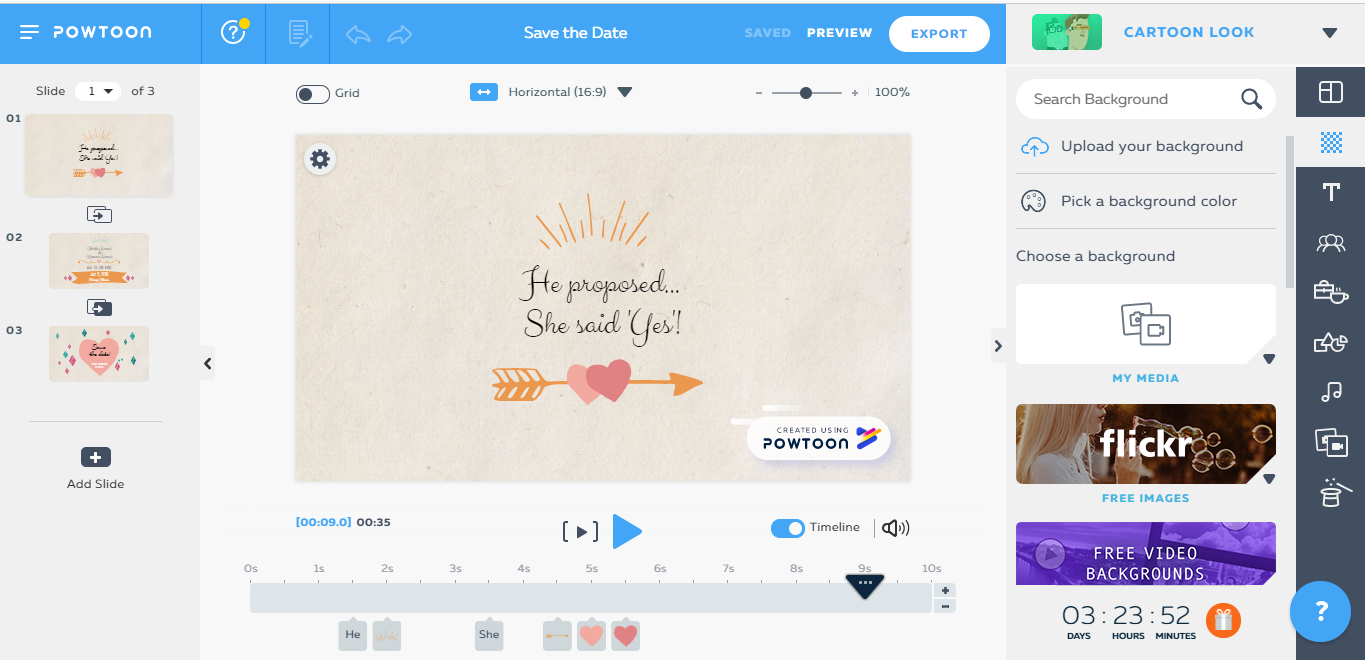The width and height of the screenshot is (1365, 660).
Task: Open the help tips question icon
Action: (233, 32)
